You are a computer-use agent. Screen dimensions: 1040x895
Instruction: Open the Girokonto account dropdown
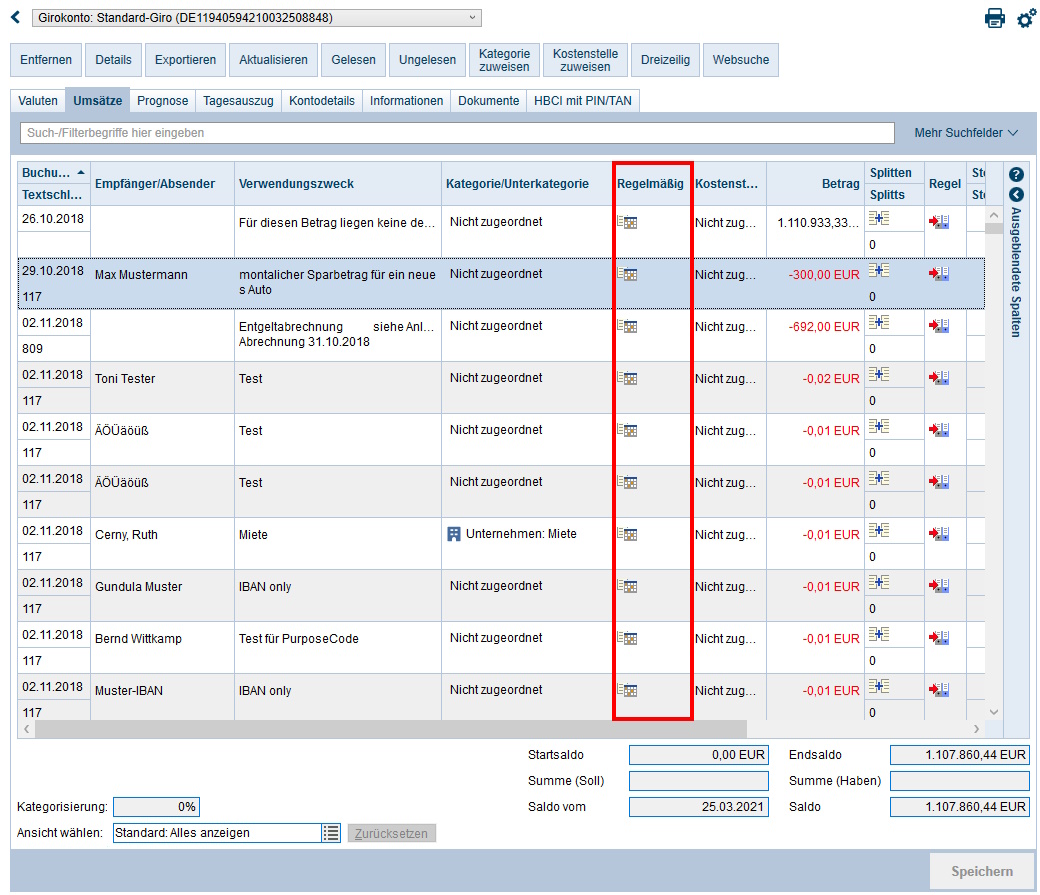click(257, 18)
